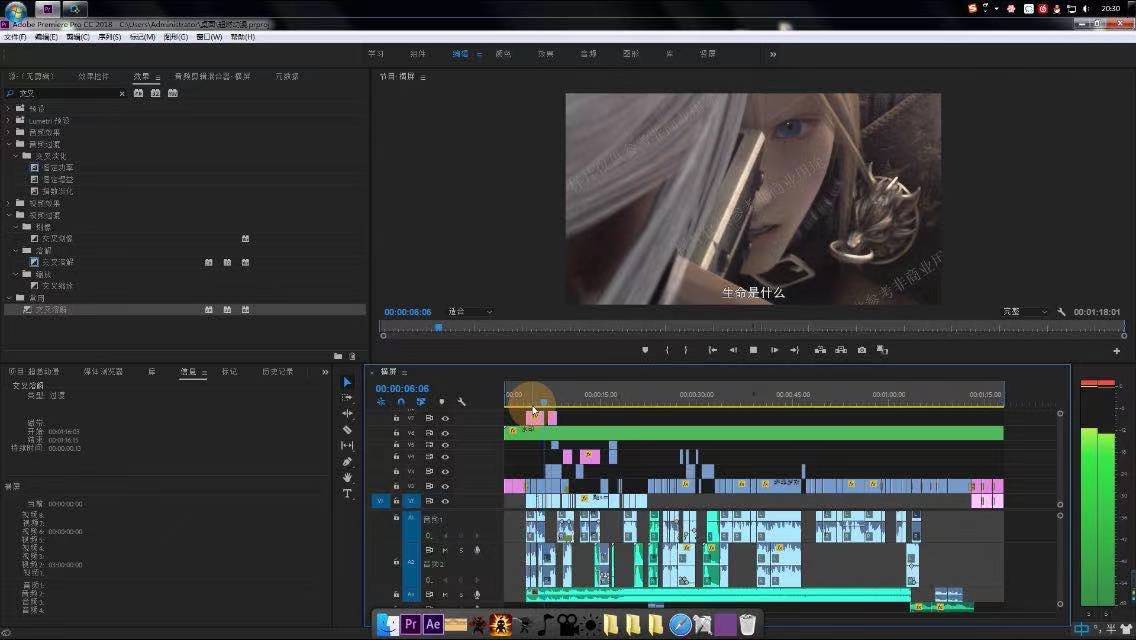Toggle eye visibility of top video track

(x=445, y=418)
